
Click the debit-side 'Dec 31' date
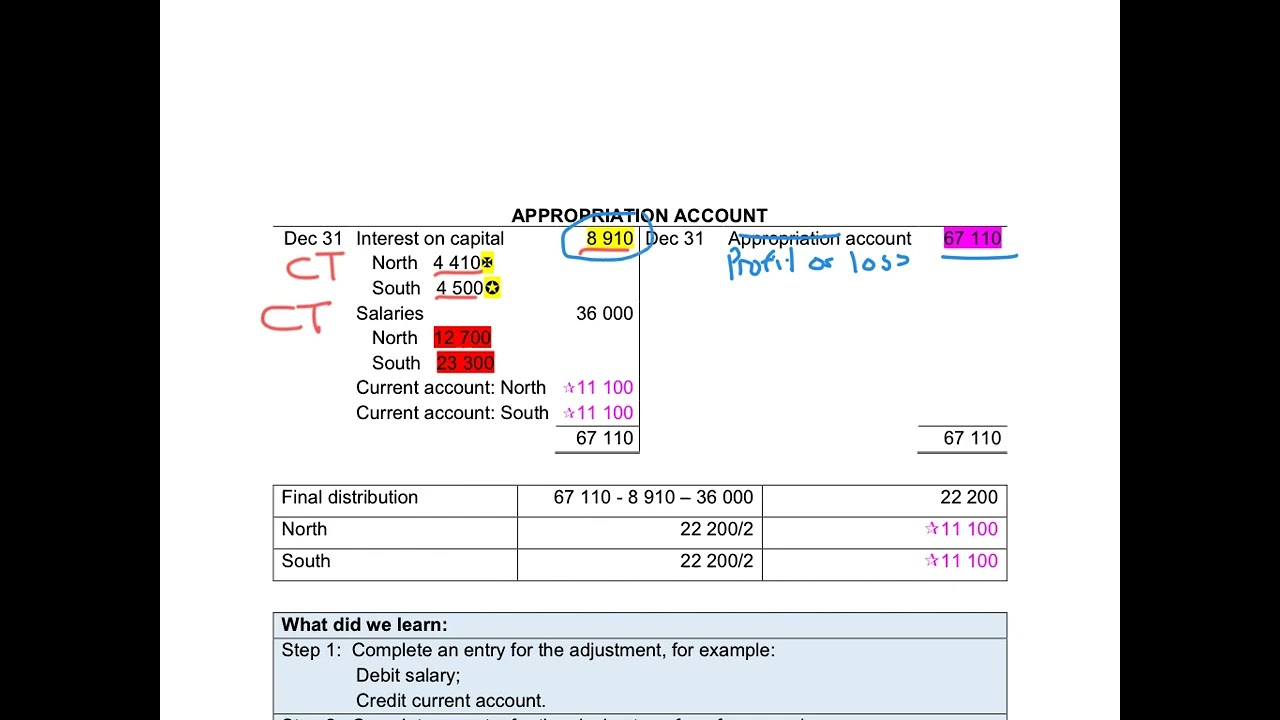click(x=313, y=239)
